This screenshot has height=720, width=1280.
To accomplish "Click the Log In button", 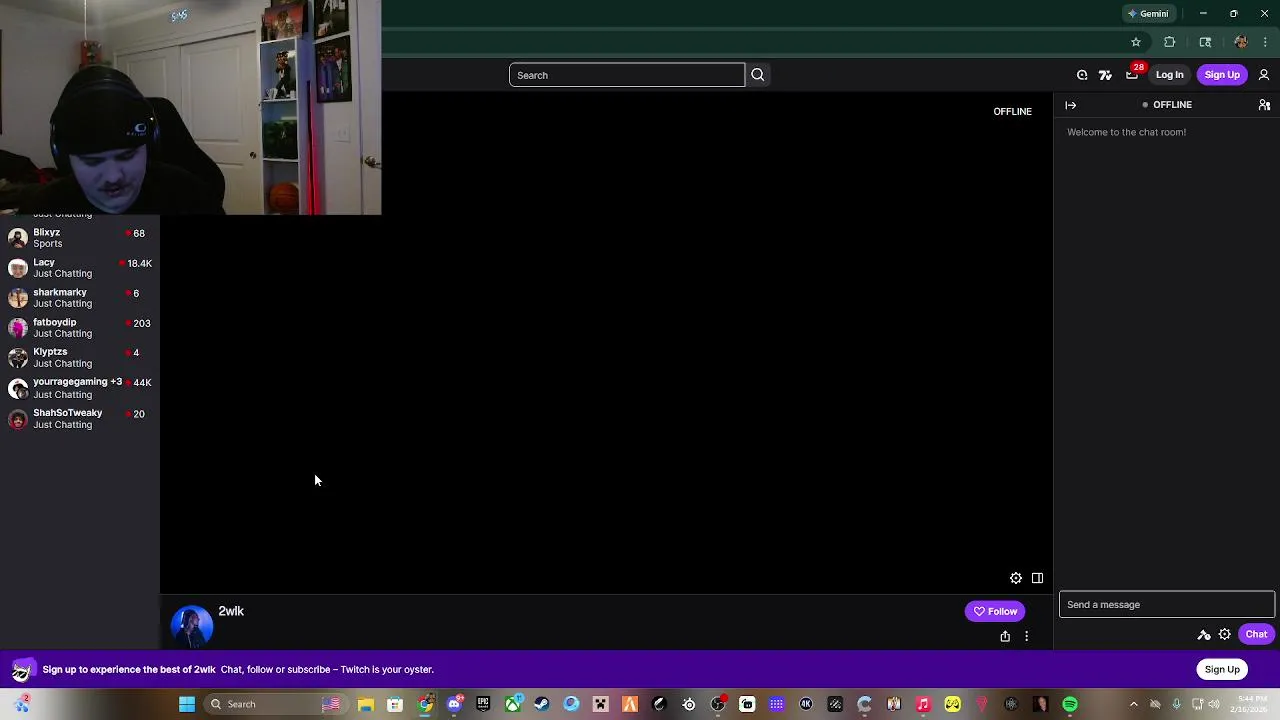I will click(x=1169, y=75).
